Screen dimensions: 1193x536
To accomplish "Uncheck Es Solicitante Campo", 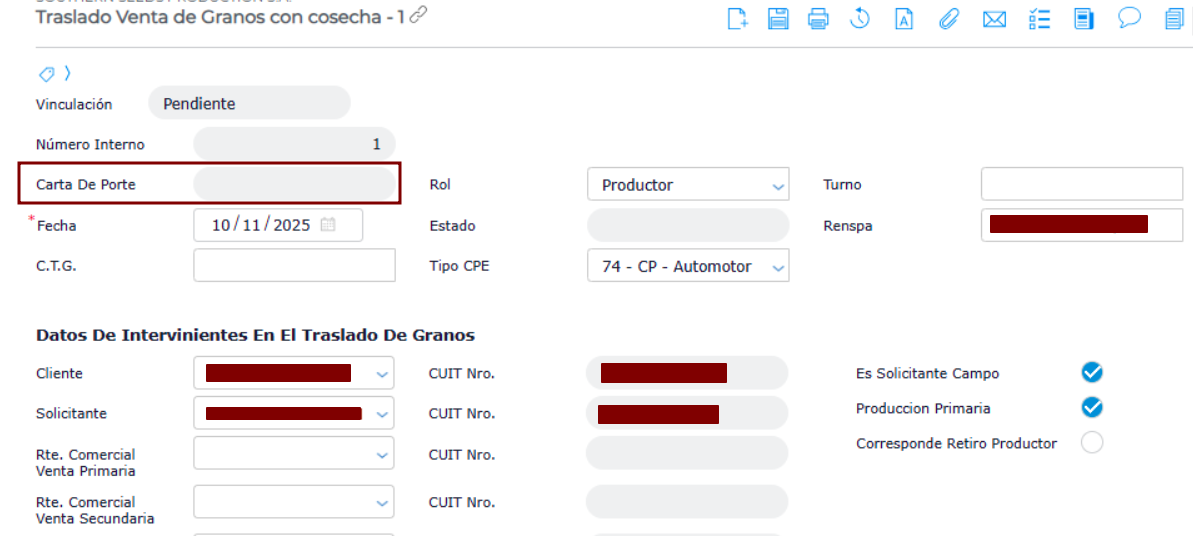I will tap(1092, 373).
